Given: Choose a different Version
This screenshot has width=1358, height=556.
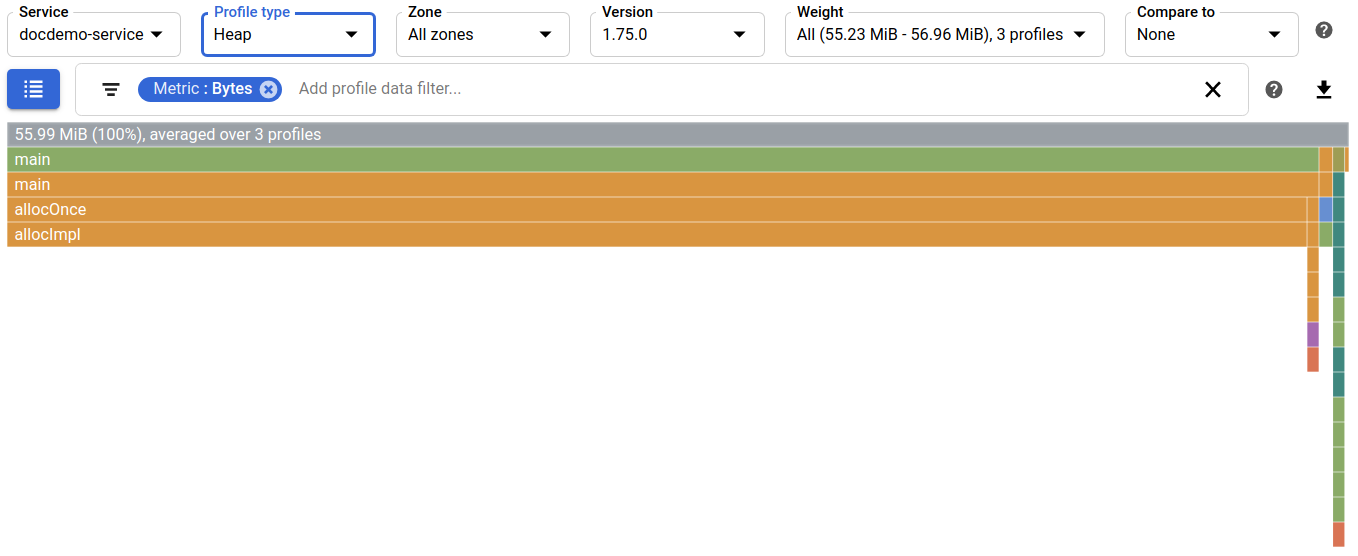Looking at the screenshot, I should [x=676, y=35].
